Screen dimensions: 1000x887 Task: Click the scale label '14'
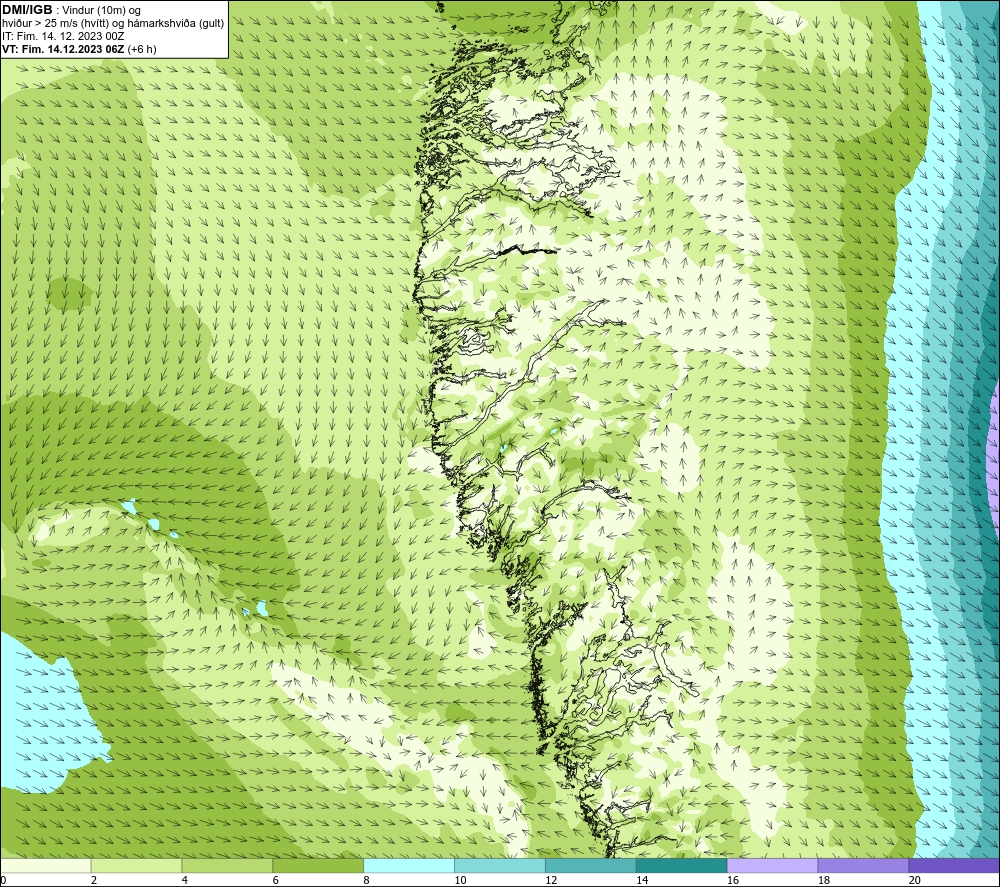pyautogui.click(x=642, y=880)
